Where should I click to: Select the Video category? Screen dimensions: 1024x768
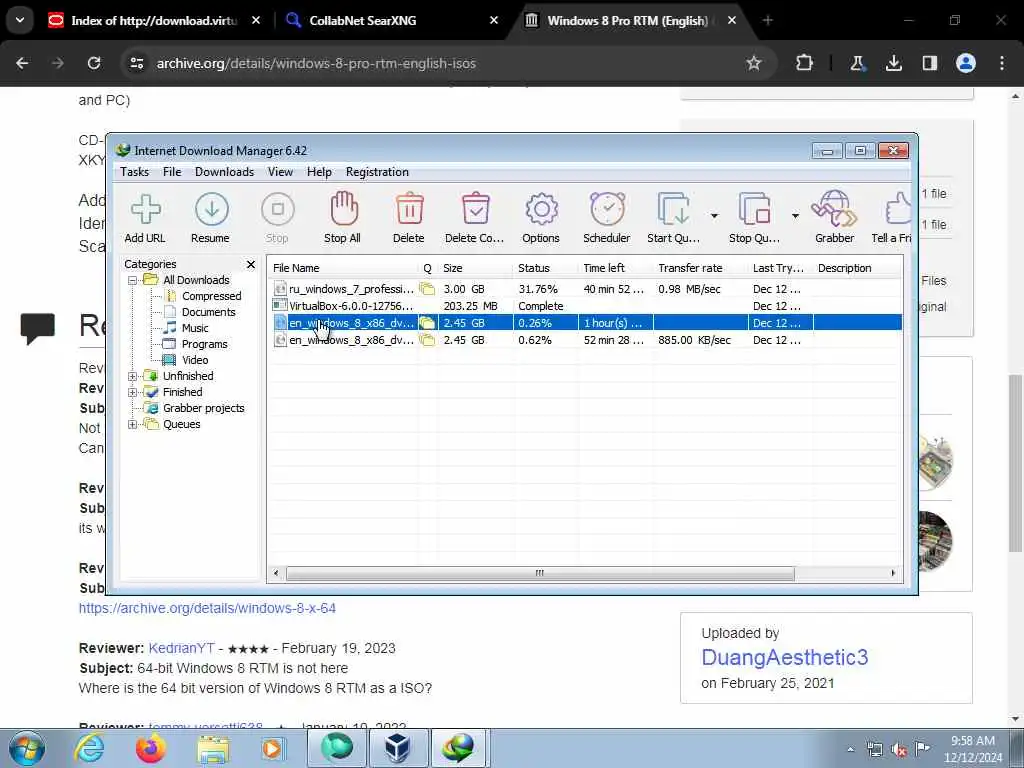click(195, 360)
